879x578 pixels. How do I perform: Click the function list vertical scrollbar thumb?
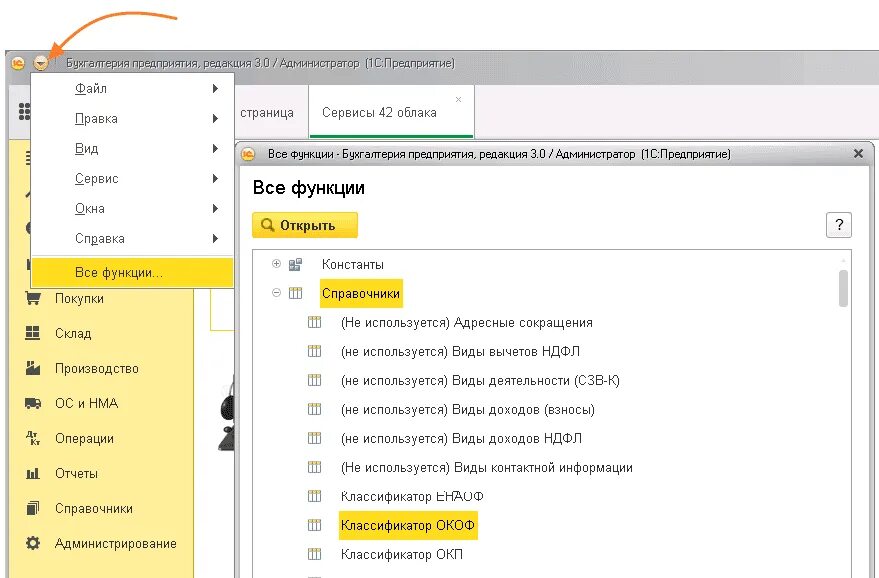coord(843,288)
